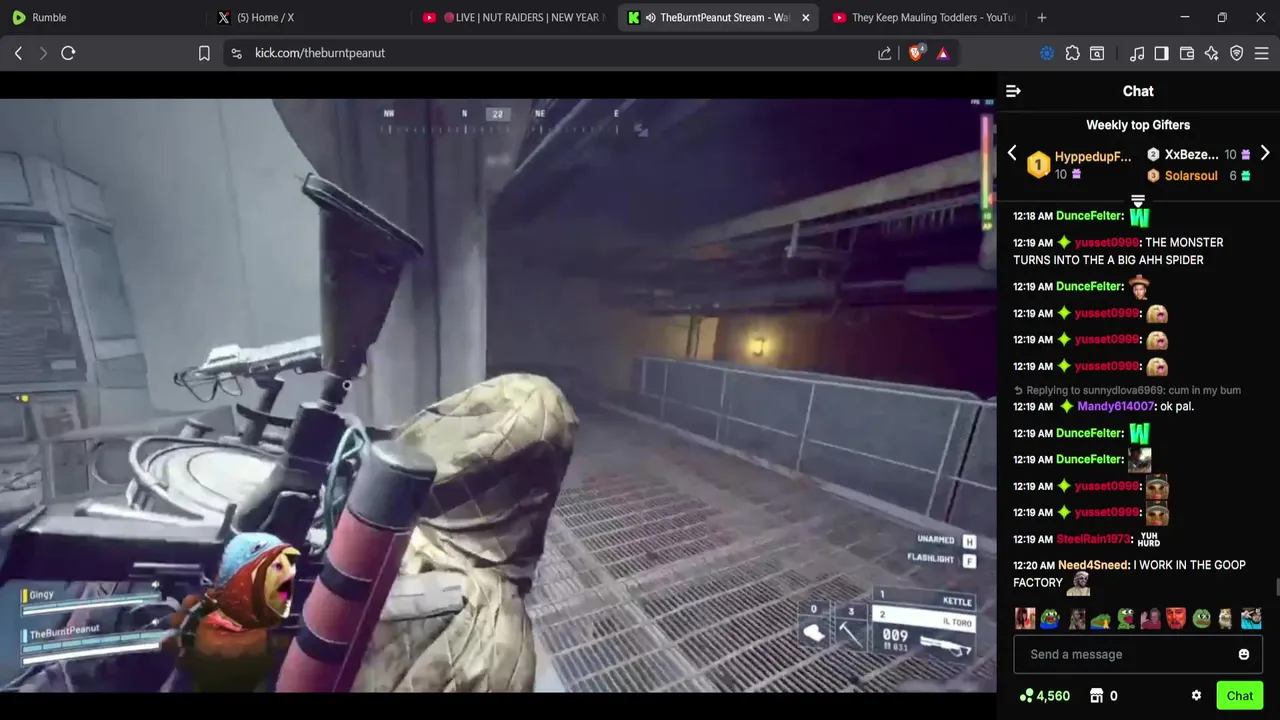Open Leo AI sparkle icon
Image resolution: width=1280 pixels, height=720 pixels.
click(1212, 53)
